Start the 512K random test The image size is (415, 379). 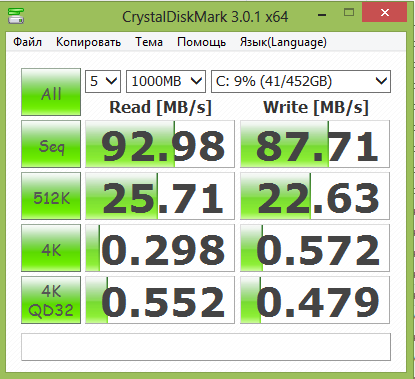51,196
